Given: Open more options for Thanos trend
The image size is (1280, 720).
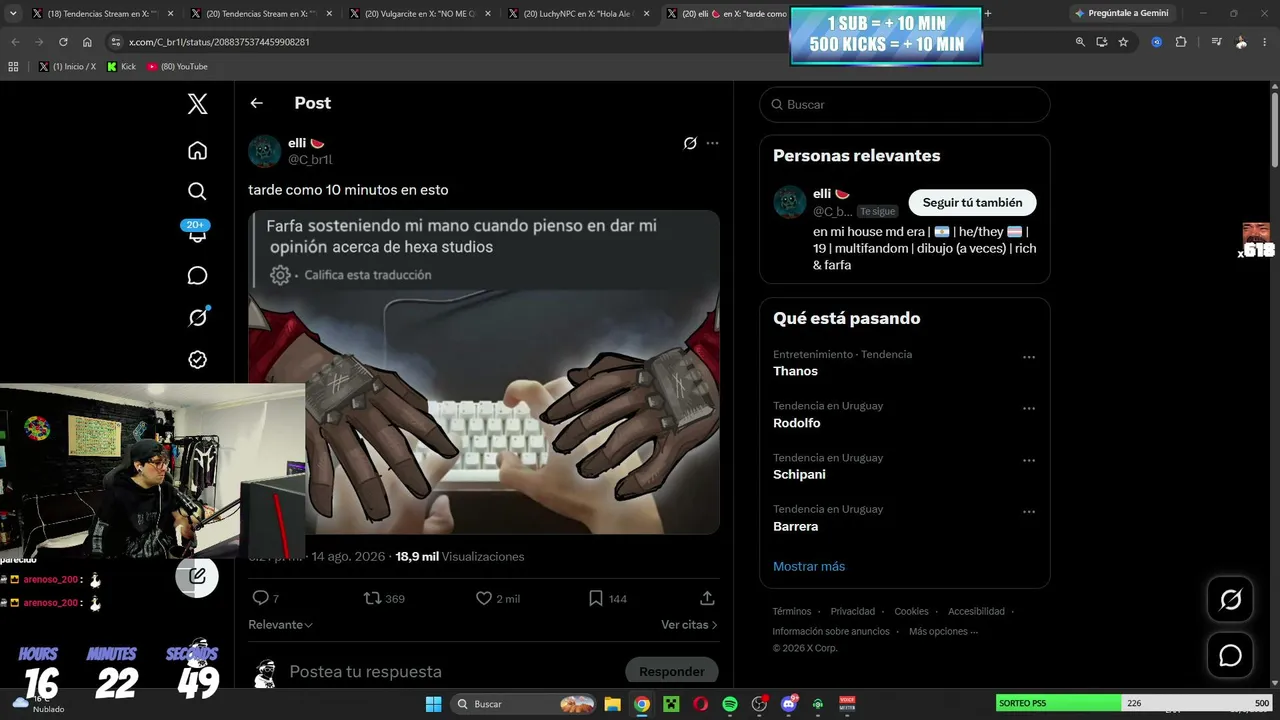Looking at the screenshot, I should (x=1029, y=357).
